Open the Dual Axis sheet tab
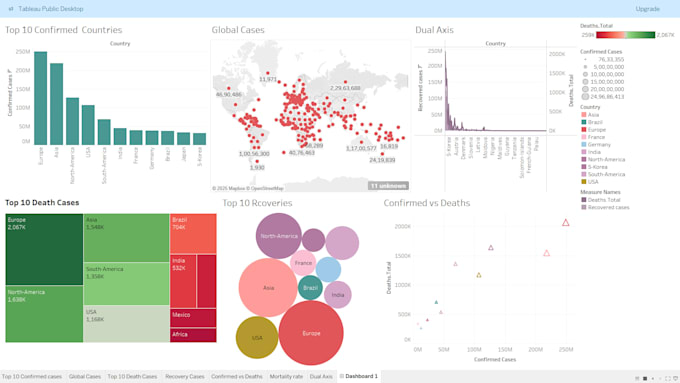The height and width of the screenshot is (383, 680). click(x=321, y=376)
